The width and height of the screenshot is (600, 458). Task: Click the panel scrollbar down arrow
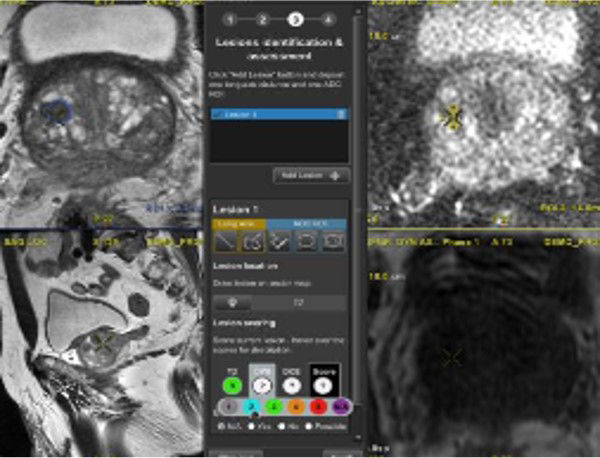tap(358, 437)
